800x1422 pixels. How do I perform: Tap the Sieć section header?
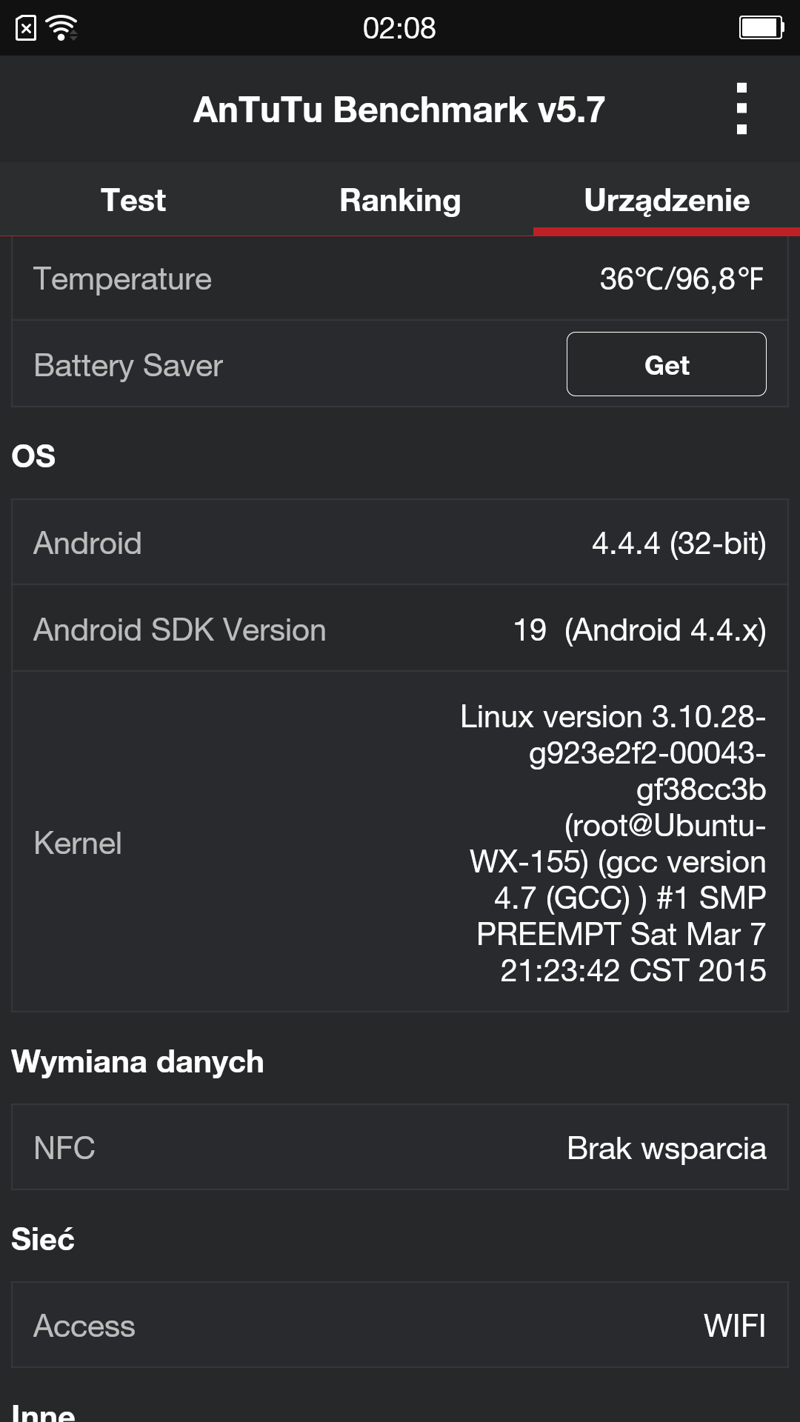[x=43, y=1239]
